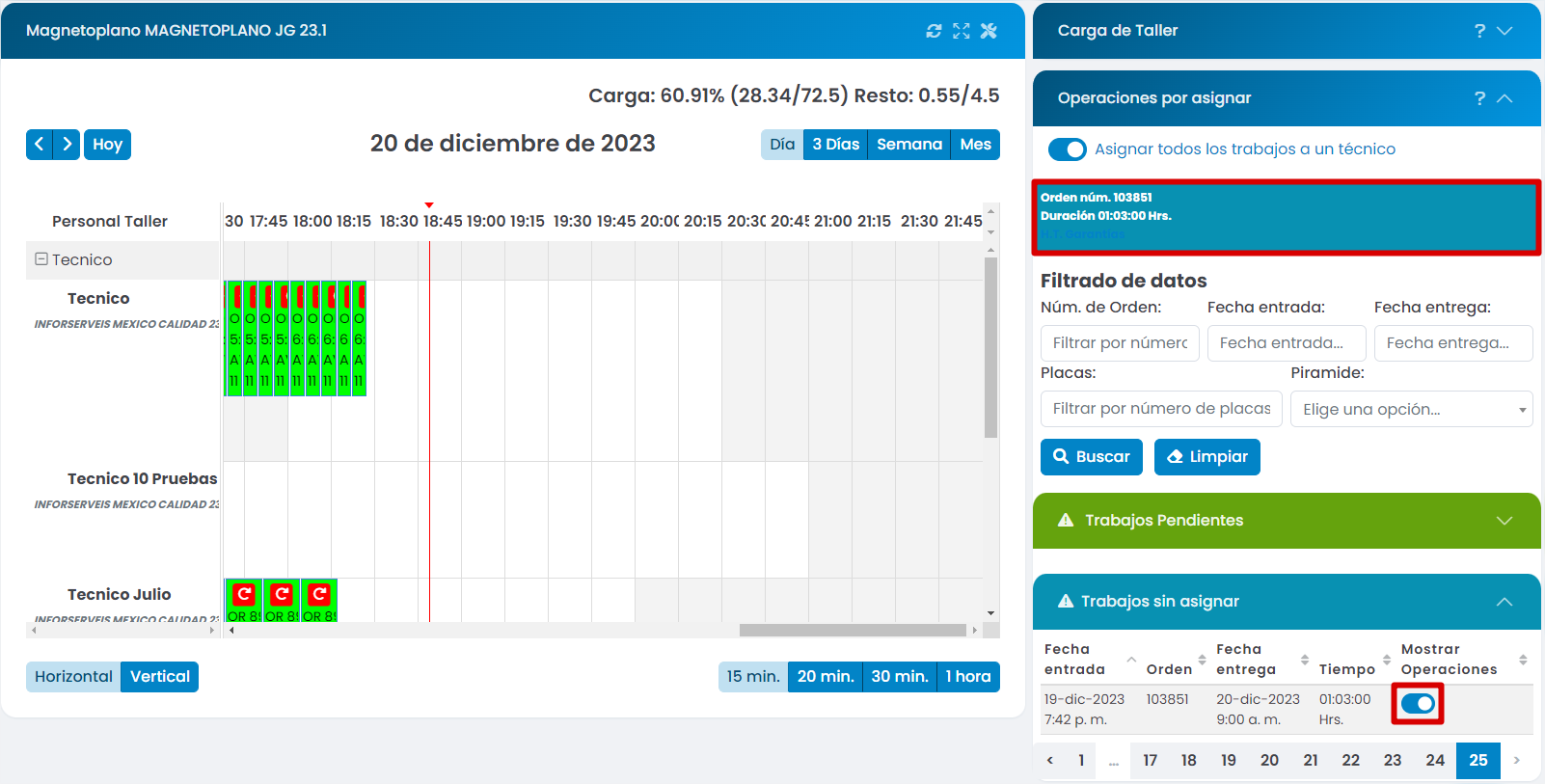Go to page 21
The width and height of the screenshot is (1545, 784).
[1311, 760]
